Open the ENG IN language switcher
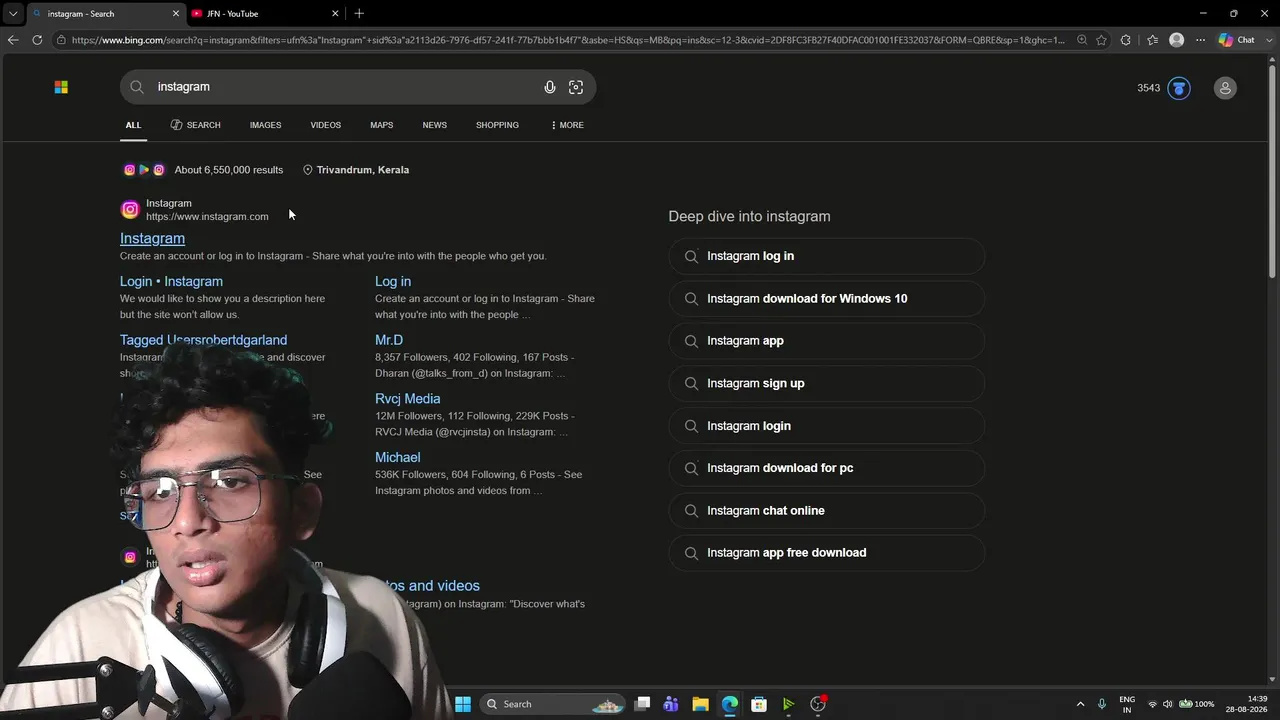The image size is (1280, 720). (x=1127, y=704)
